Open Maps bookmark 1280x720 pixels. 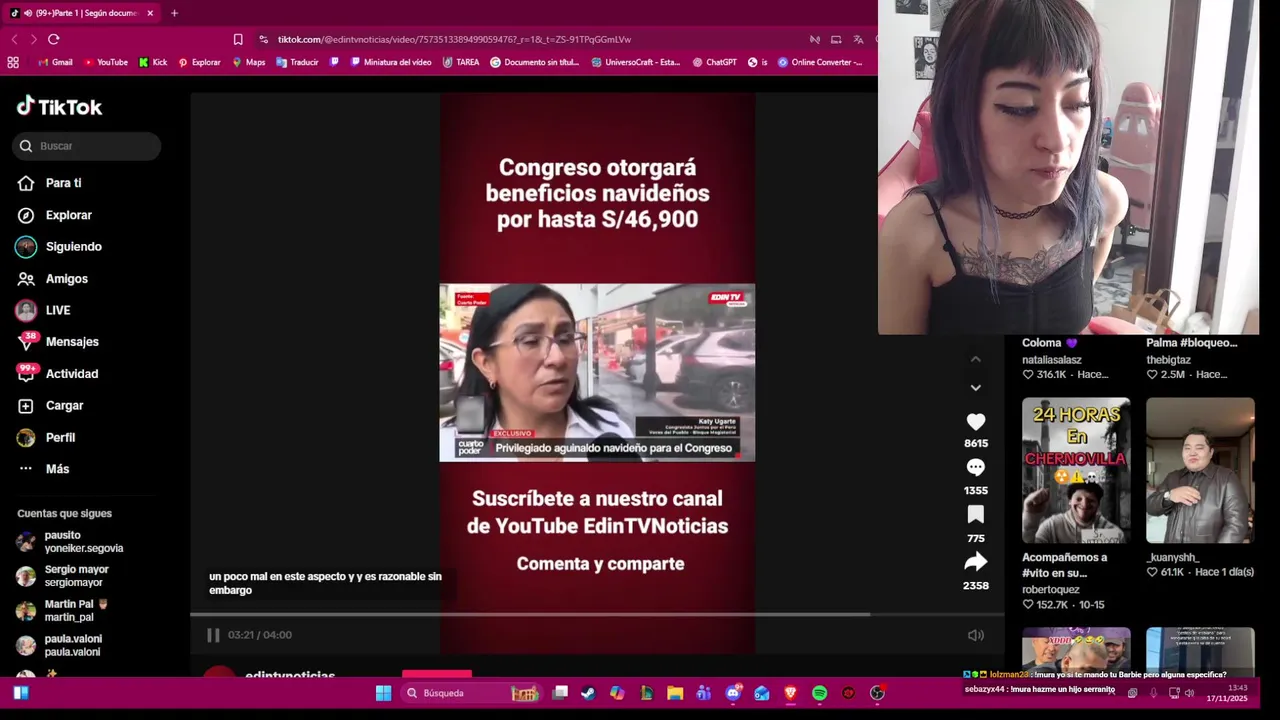pos(249,62)
